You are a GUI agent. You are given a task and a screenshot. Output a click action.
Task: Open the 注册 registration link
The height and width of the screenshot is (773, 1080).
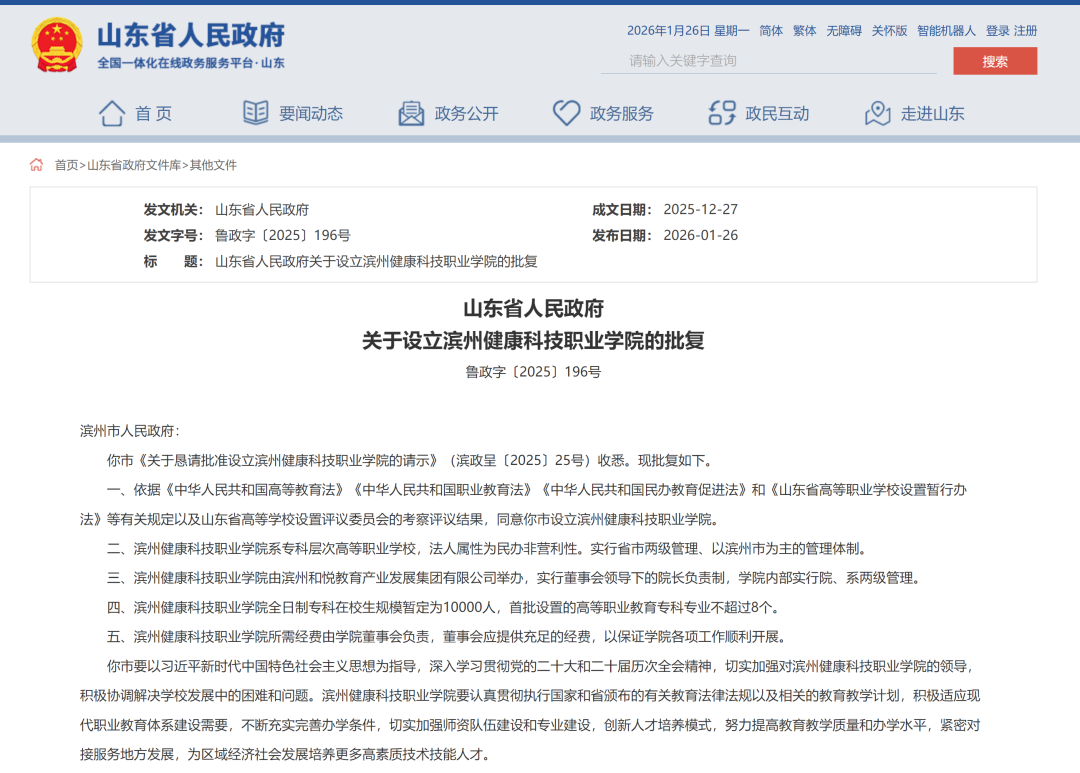pyautogui.click(x=1024, y=31)
